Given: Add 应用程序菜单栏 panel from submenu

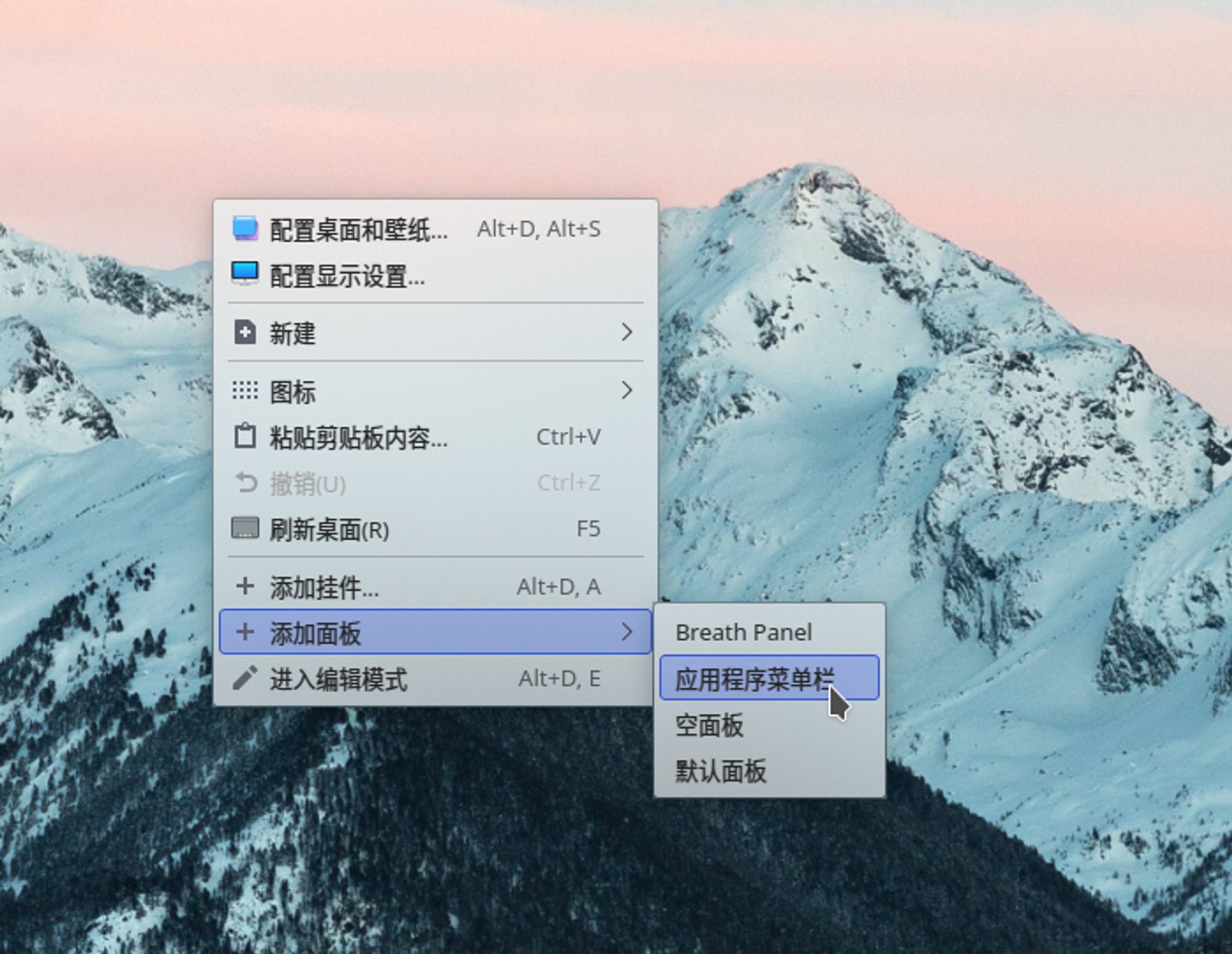Looking at the screenshot, I should point(769,678).
